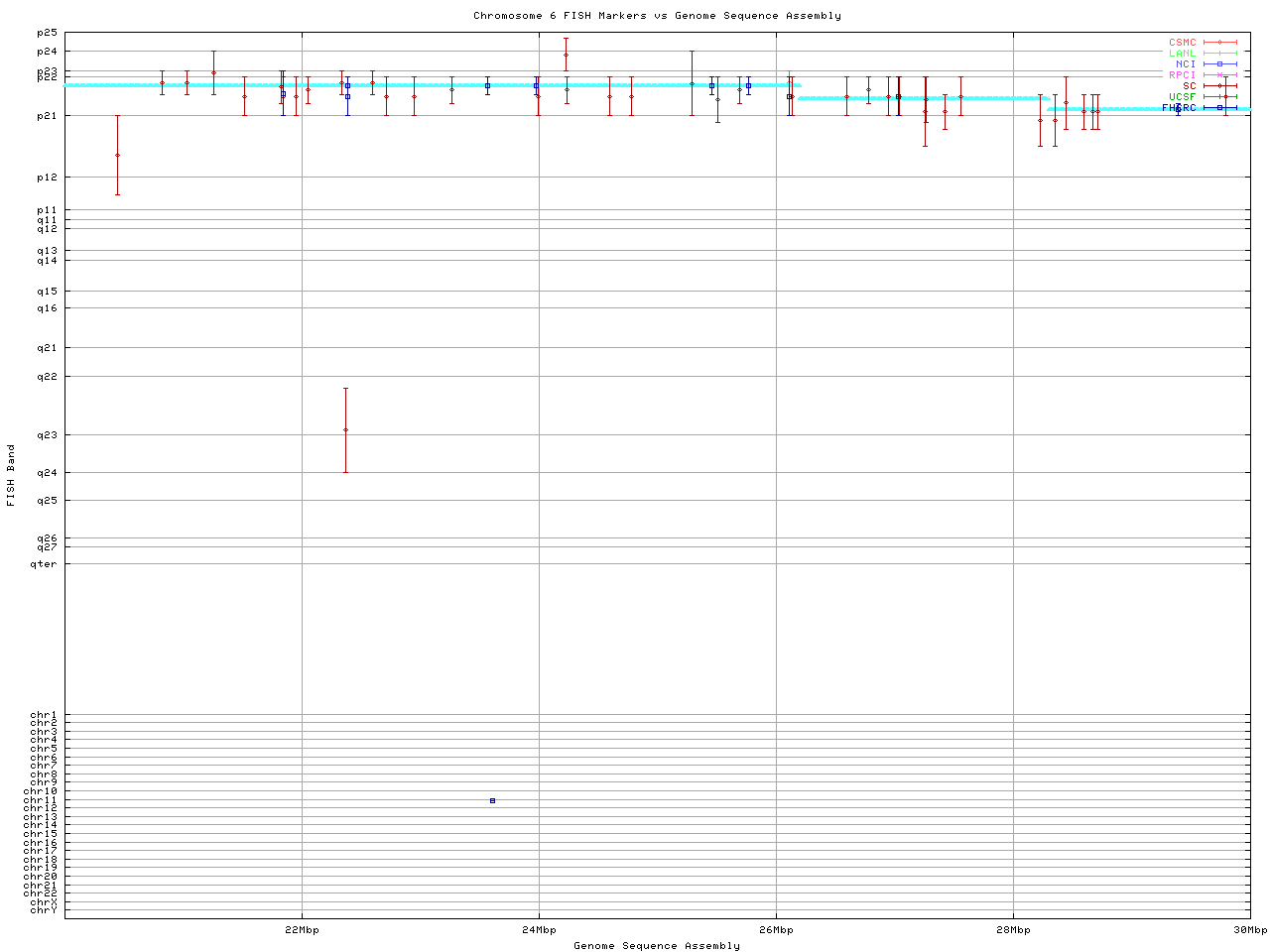Viewport: 1270px width, 952px height.
Task: Click the RPCI magenta cross legend marker
Action: coord(1219,75)
